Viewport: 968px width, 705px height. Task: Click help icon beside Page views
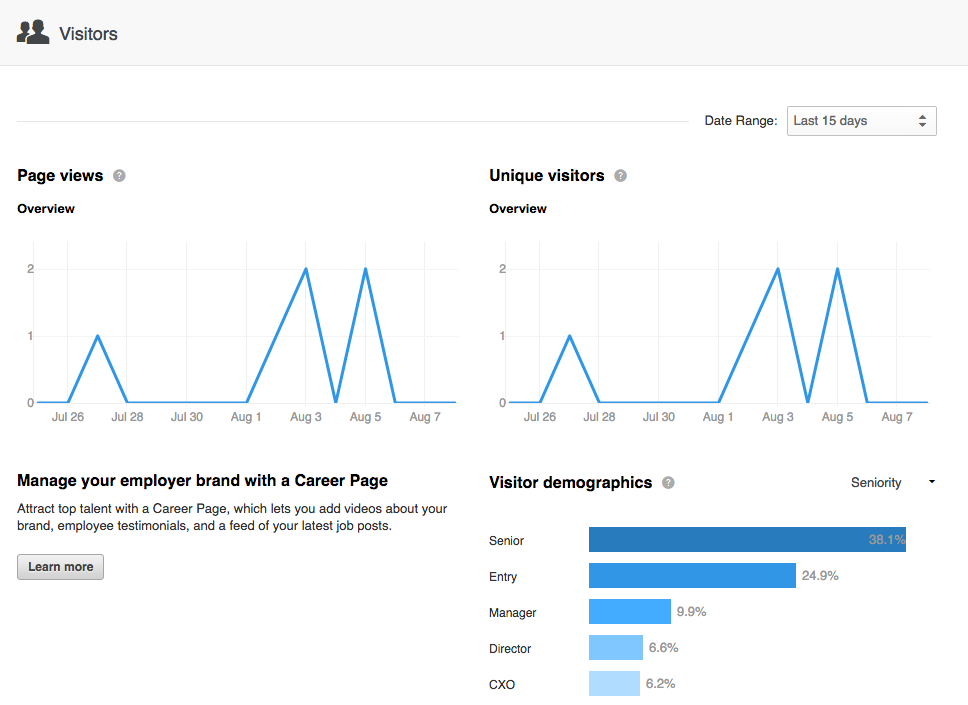tap(120, 176)
